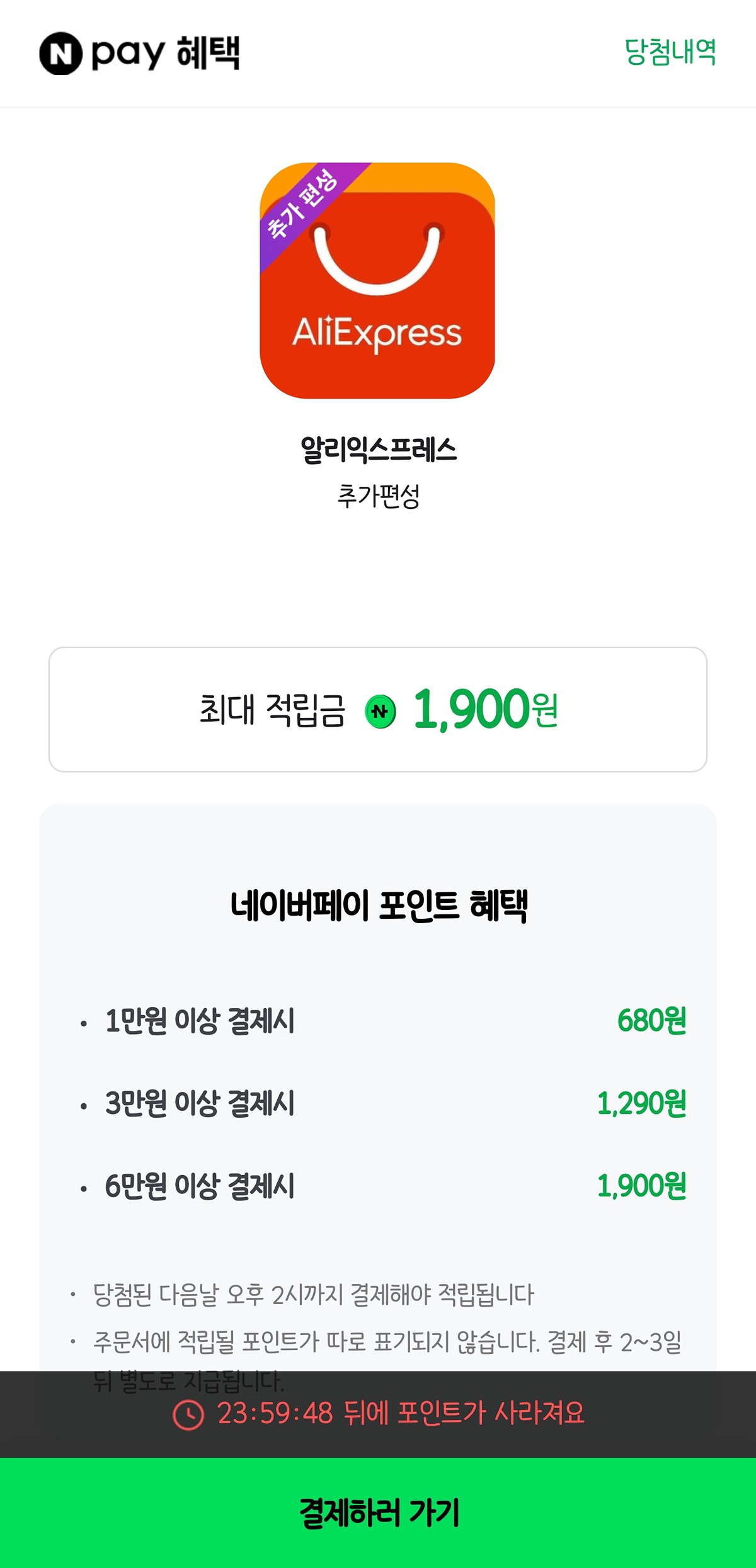Tap the AliExpress app icon
Viewport: 756px width, 1568px height.
point(377,280)
